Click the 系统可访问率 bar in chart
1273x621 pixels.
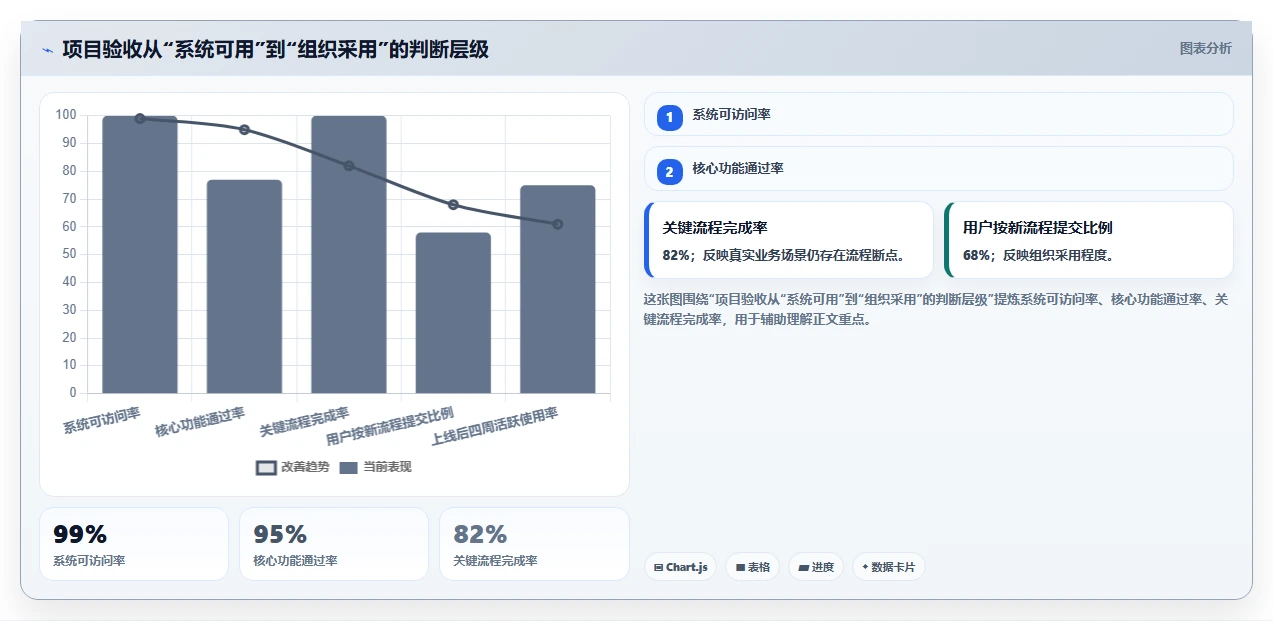click(x=140, y=255)
